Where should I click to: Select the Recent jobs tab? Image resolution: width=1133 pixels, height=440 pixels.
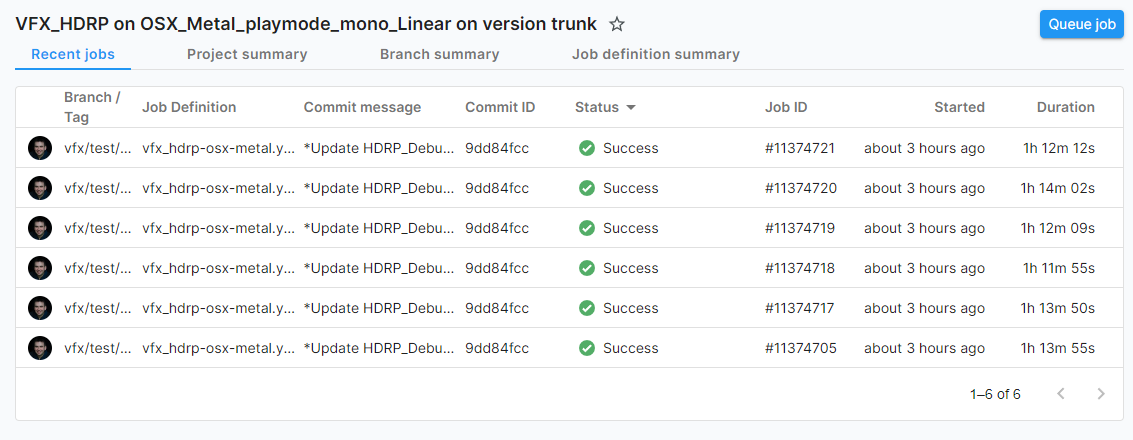[73, 54]
